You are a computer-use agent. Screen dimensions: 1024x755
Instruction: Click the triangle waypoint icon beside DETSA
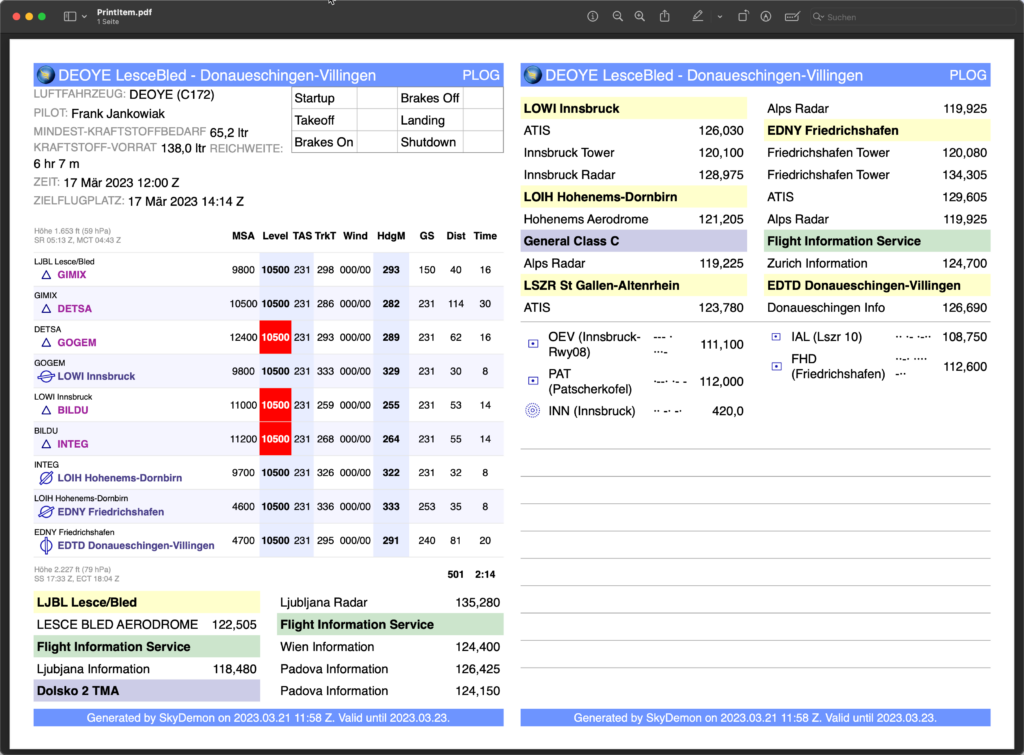(x=46, y=309)
